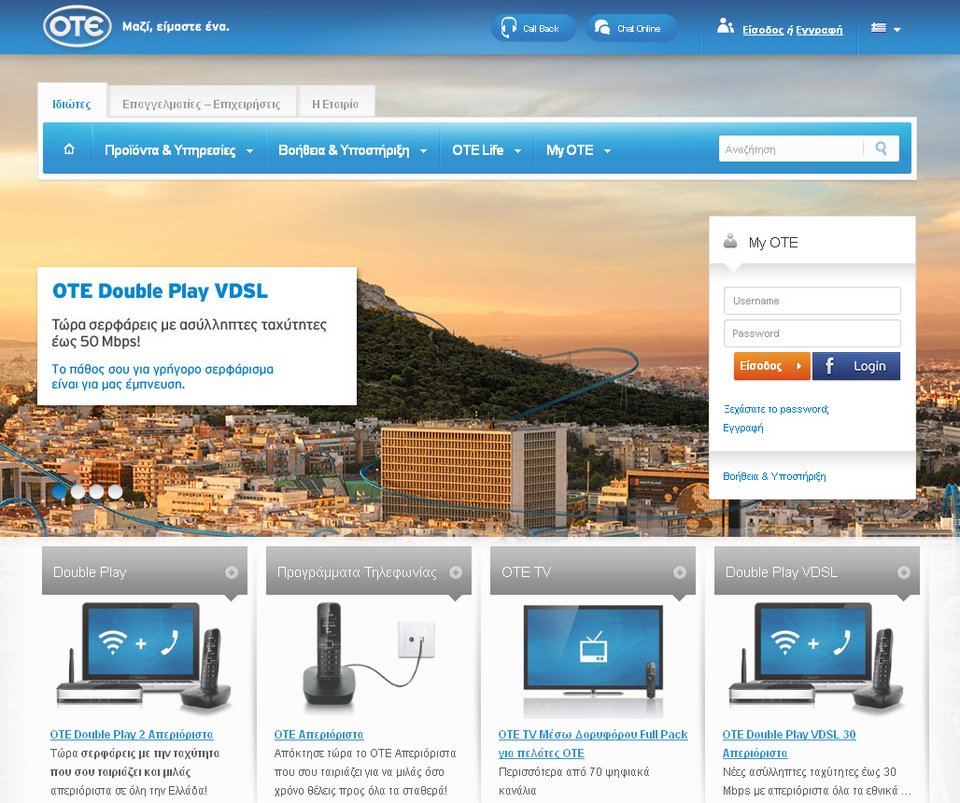Screen dimensions: 960x803
Task: Select the third carousel slide dot
Action: pyautogui.click(x=97, y=491)
